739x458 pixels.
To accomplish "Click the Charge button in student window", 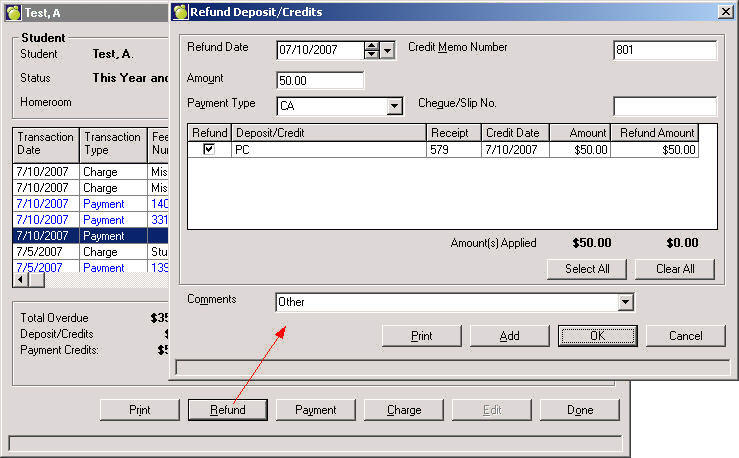I will pyautogui.click(x=404, y=410).
